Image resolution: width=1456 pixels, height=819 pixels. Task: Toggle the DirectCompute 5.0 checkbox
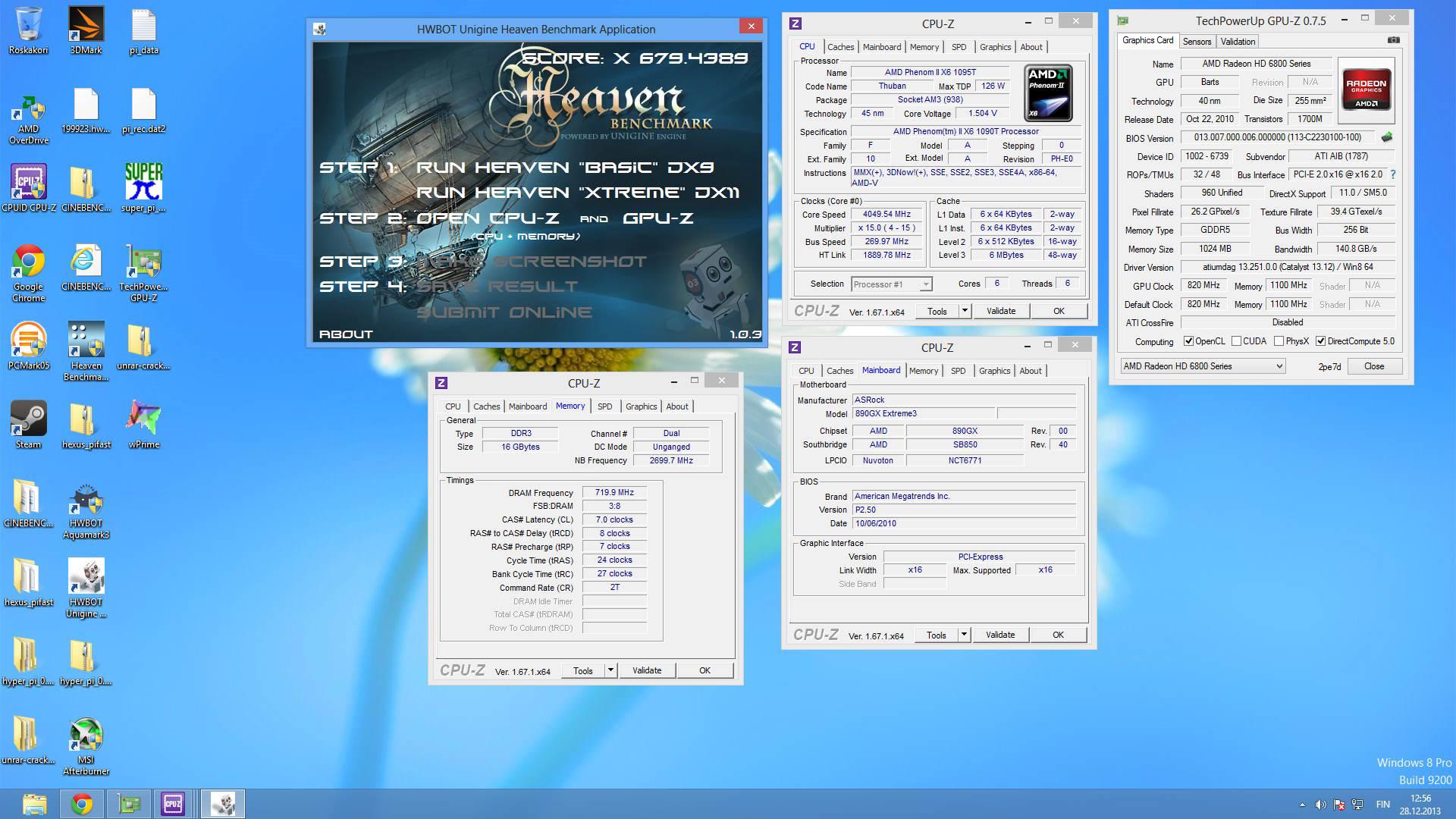point(1320,341)
